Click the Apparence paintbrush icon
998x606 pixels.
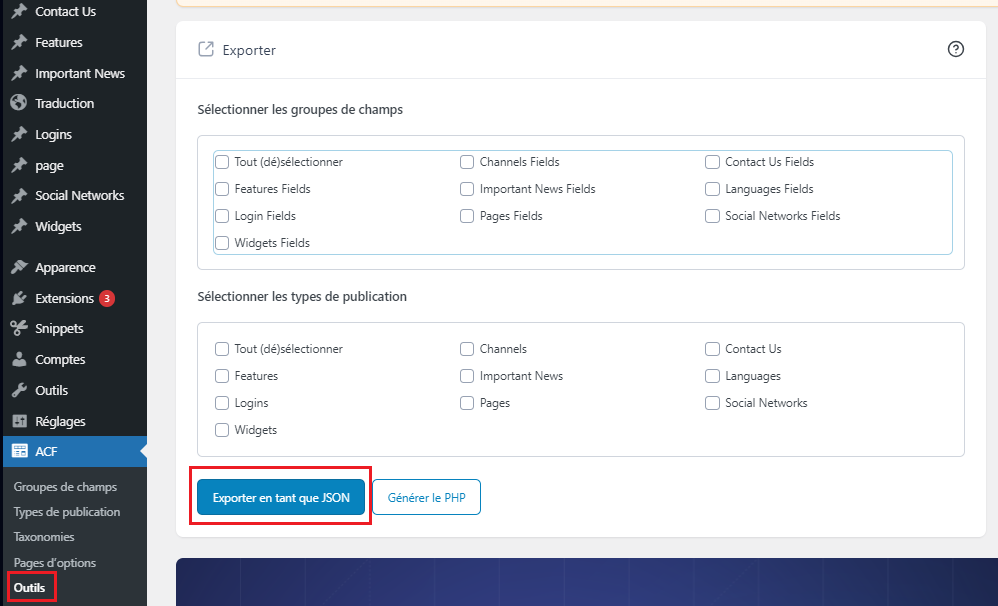(18, 267)
